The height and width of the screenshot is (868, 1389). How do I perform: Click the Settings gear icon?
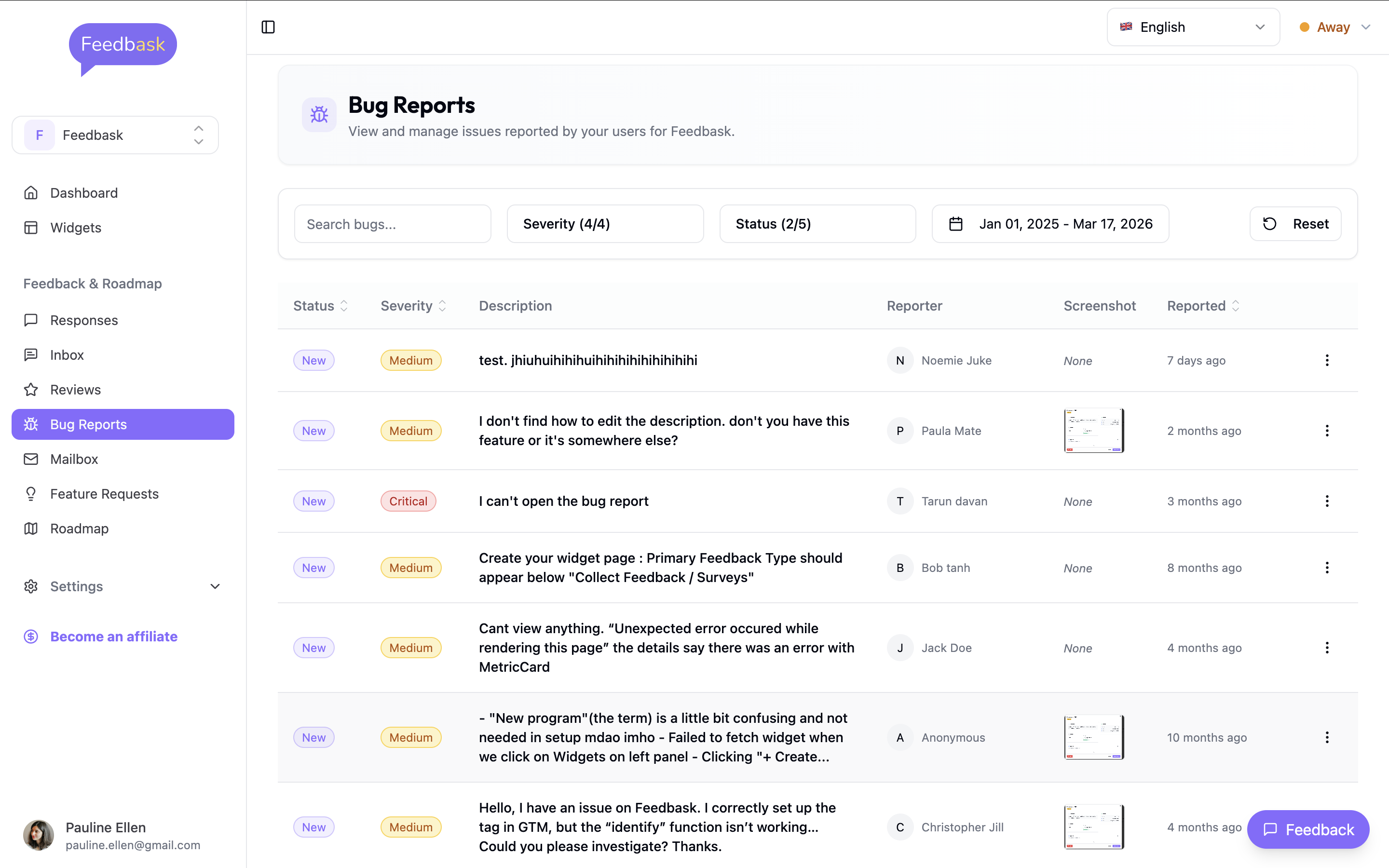tap(30, 586)
